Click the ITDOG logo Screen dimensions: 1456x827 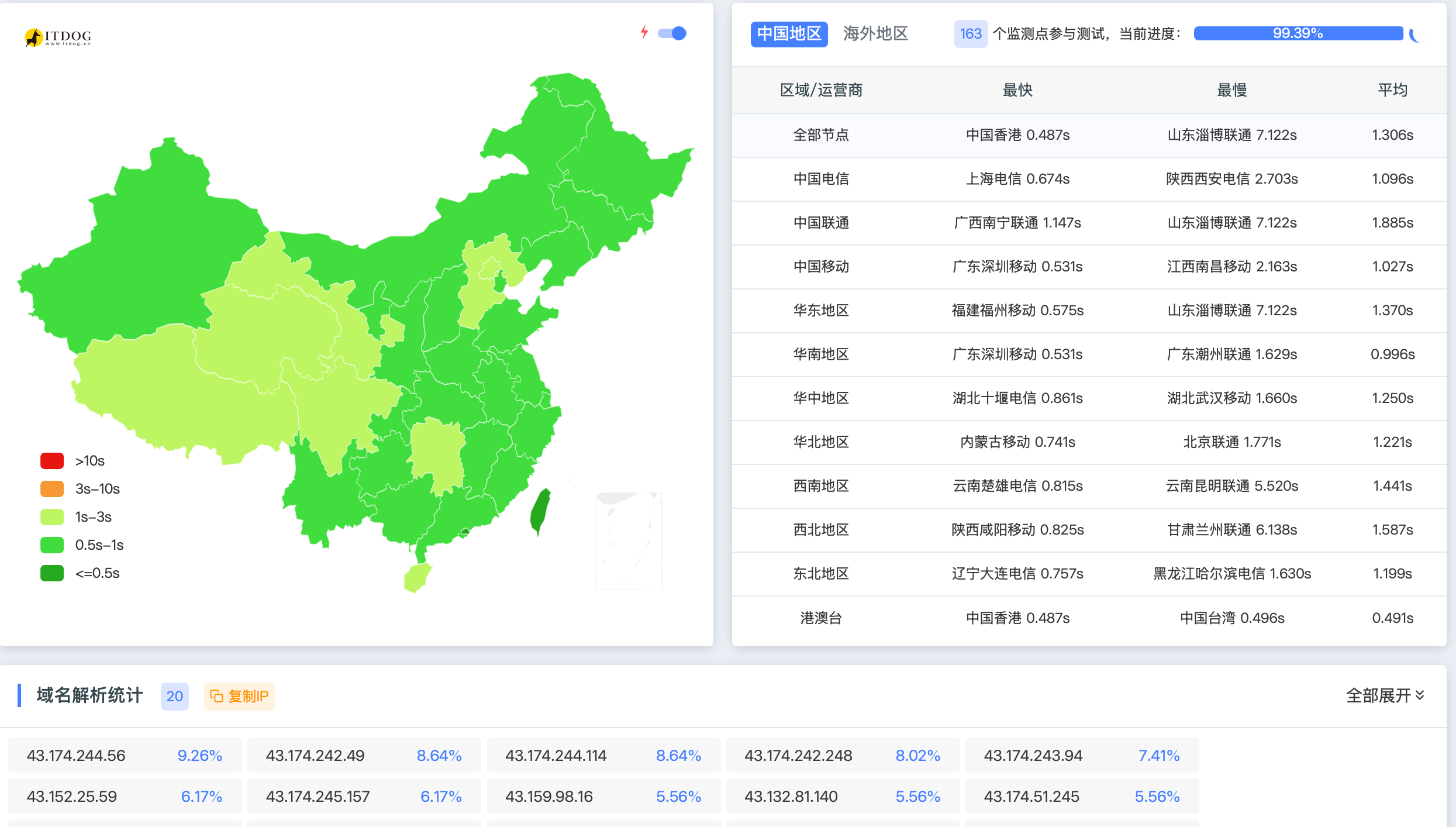click(58, 37)
